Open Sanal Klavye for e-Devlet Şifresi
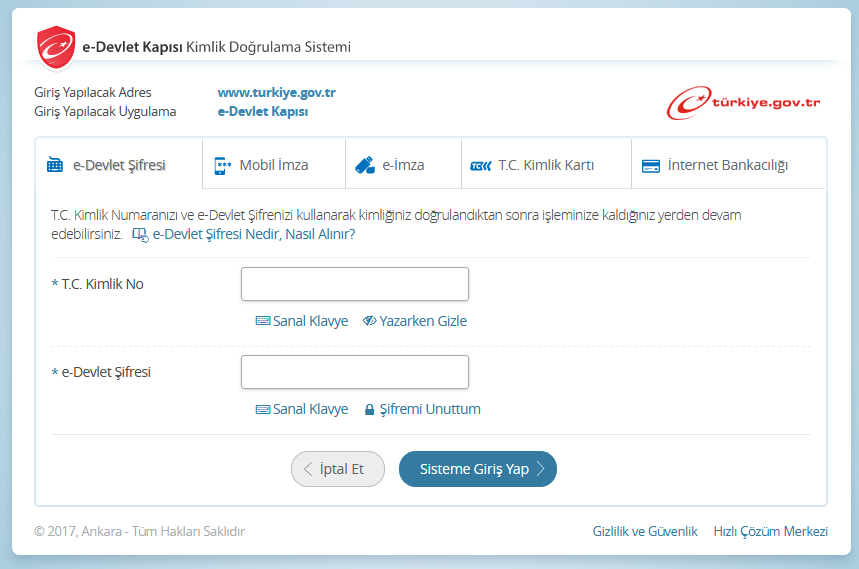 302,409
